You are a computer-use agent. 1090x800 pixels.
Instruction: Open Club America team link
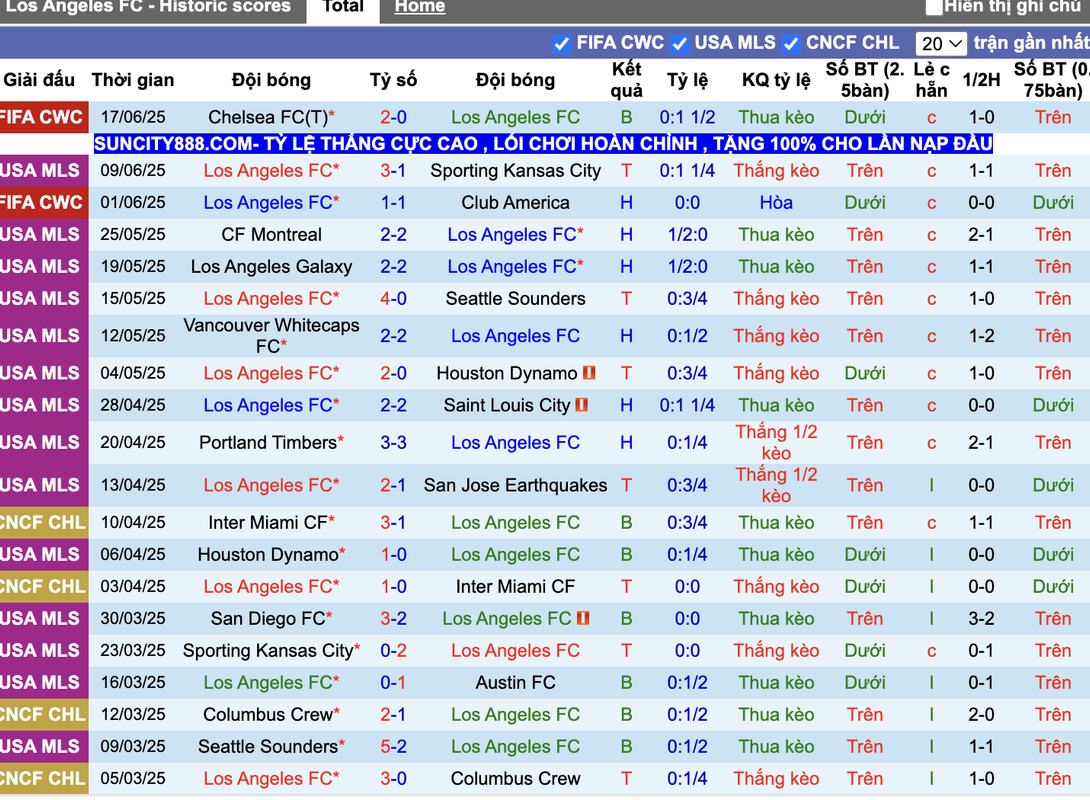click(515, 203)
